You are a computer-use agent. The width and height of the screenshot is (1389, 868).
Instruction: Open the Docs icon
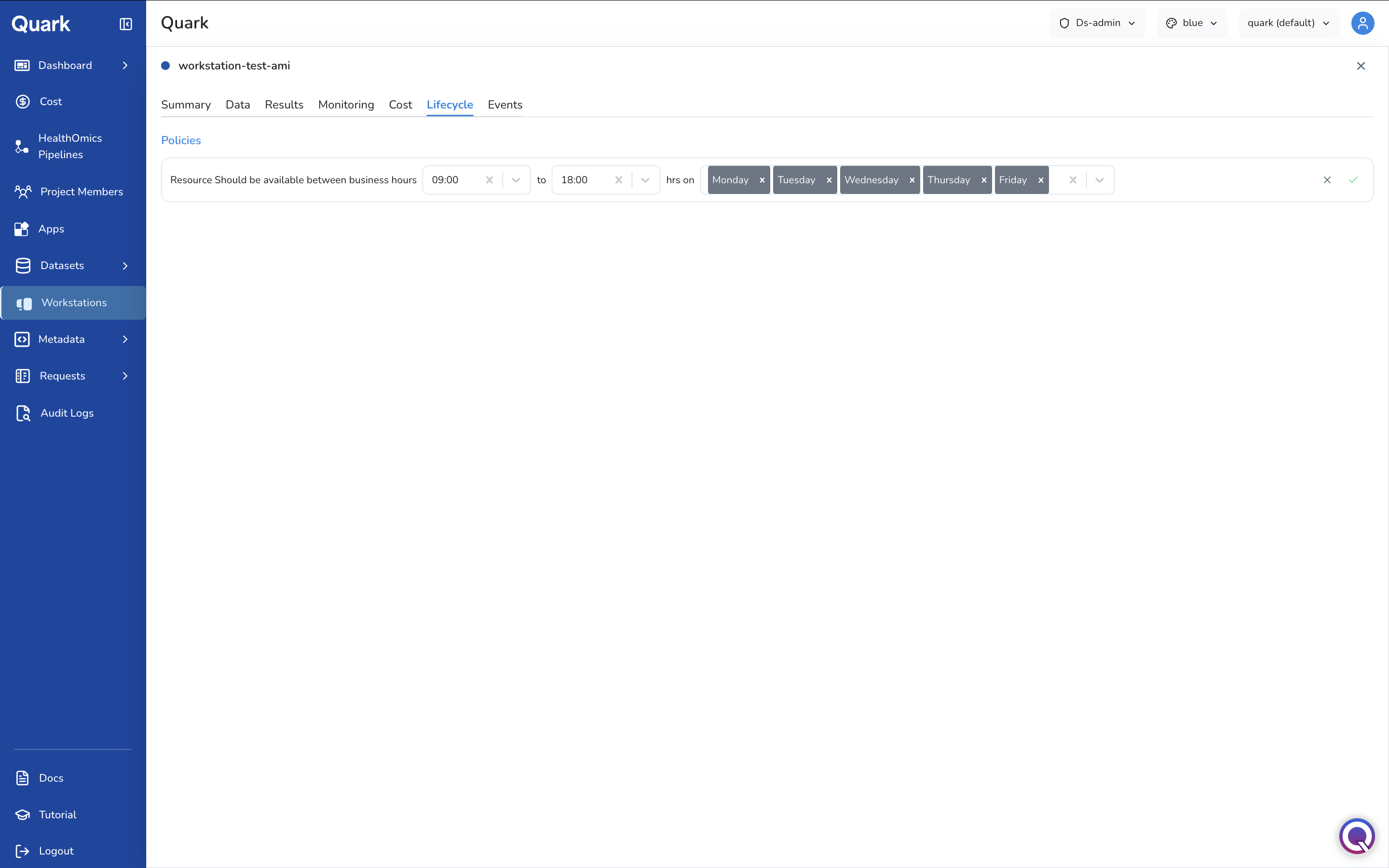pos(22,778)
